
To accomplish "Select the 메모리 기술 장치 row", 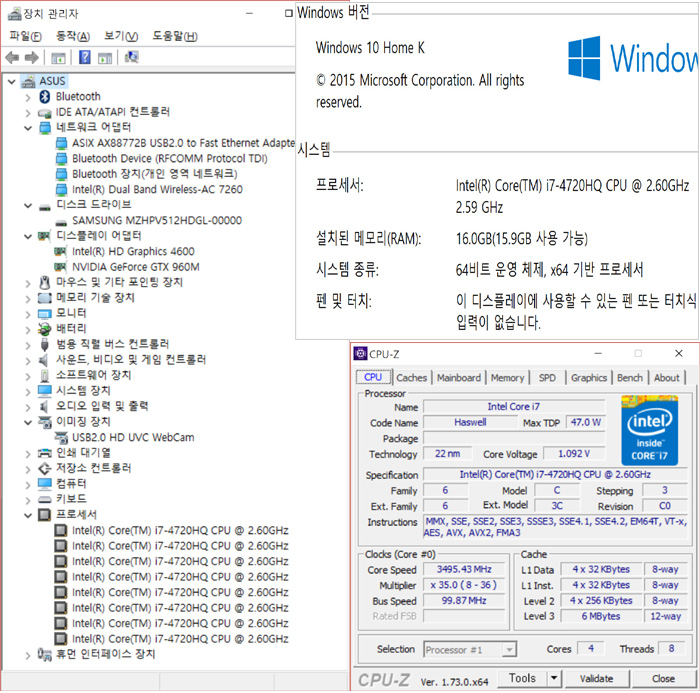I will coord(95,298).
